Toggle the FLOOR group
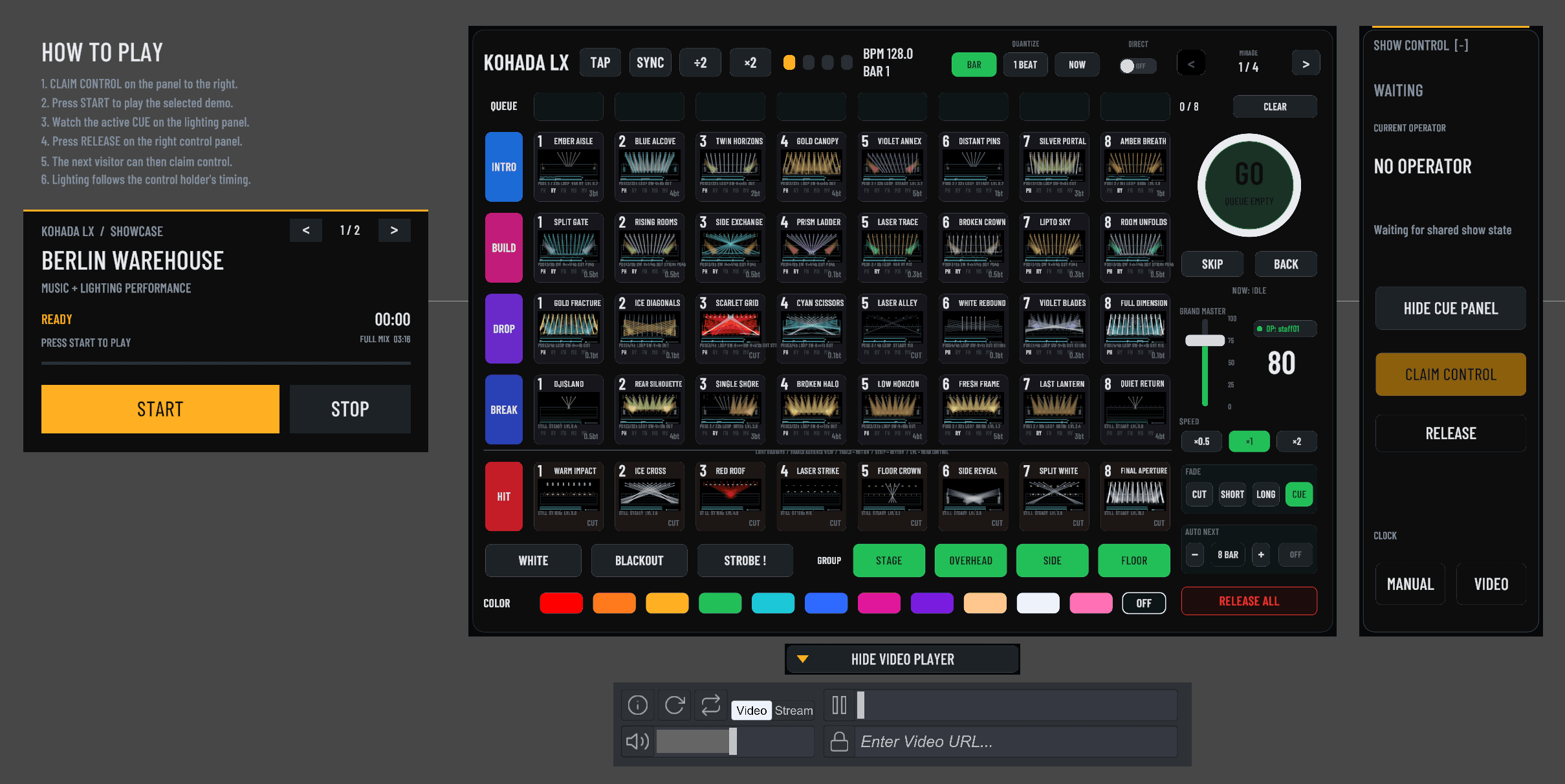Image resolution: width=1565 pixels, height=784 pixels. pos(1133,560)
